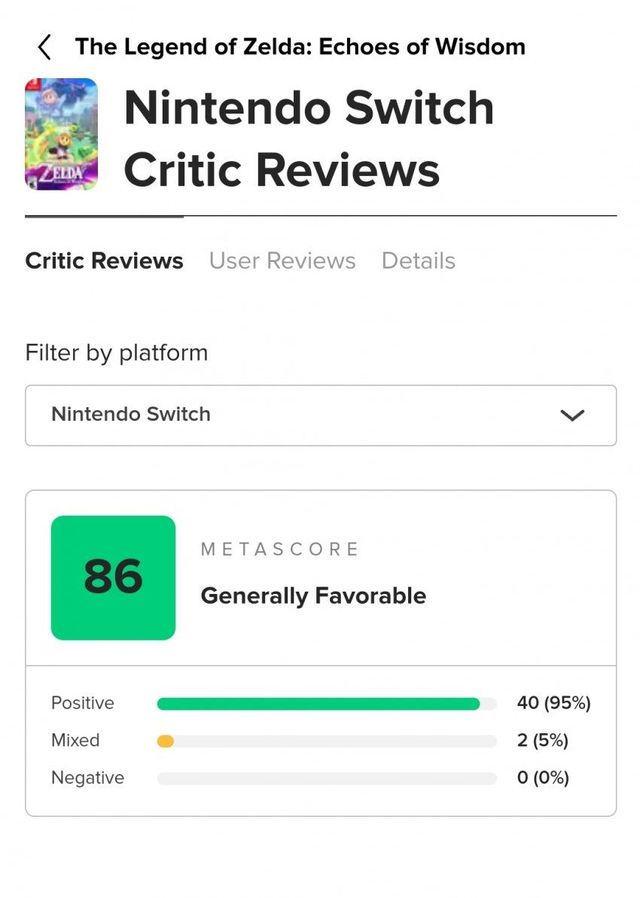
Task: Filter by Negative reviews label
Action: (87, 777)
